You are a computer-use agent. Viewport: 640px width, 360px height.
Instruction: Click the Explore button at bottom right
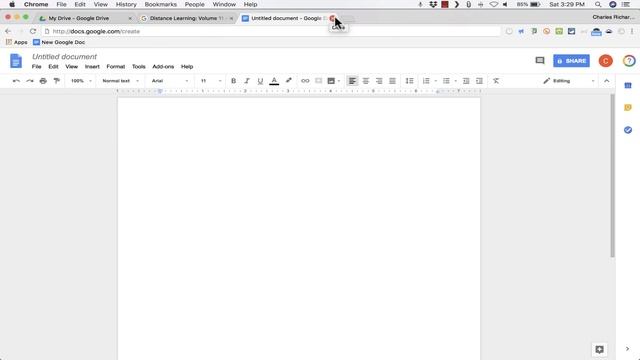point(599,349)
